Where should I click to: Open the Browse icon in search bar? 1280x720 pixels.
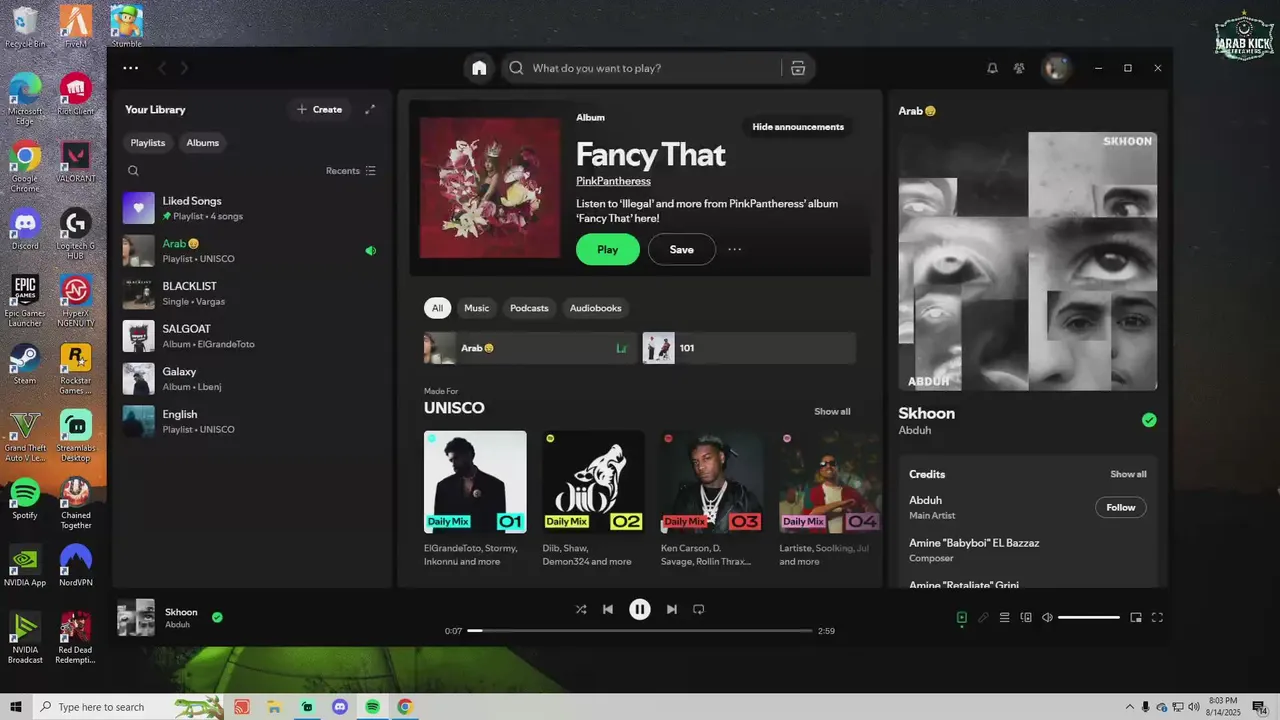[x=797, y=68]
